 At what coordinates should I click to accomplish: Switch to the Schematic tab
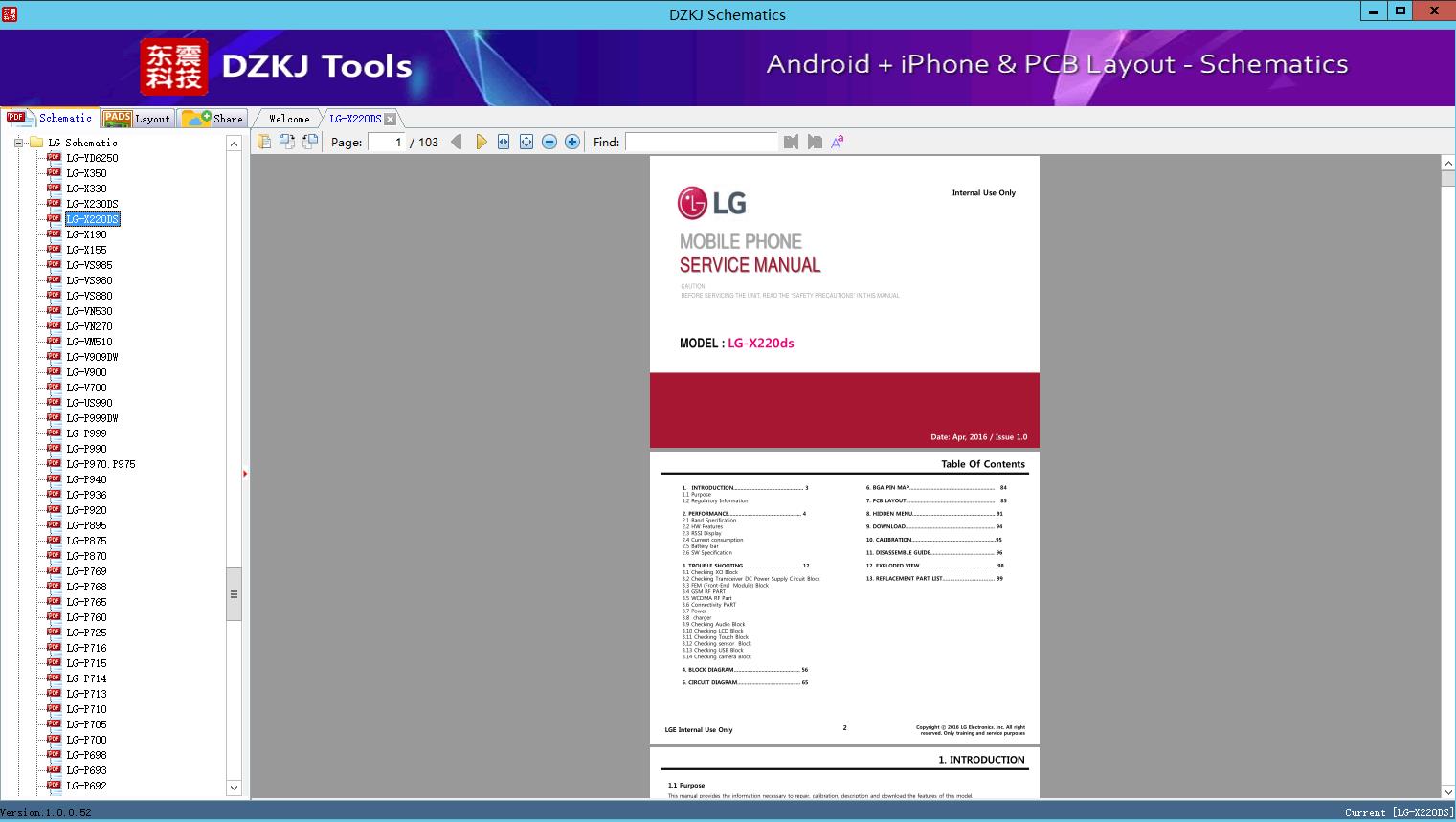click(50, 118)
